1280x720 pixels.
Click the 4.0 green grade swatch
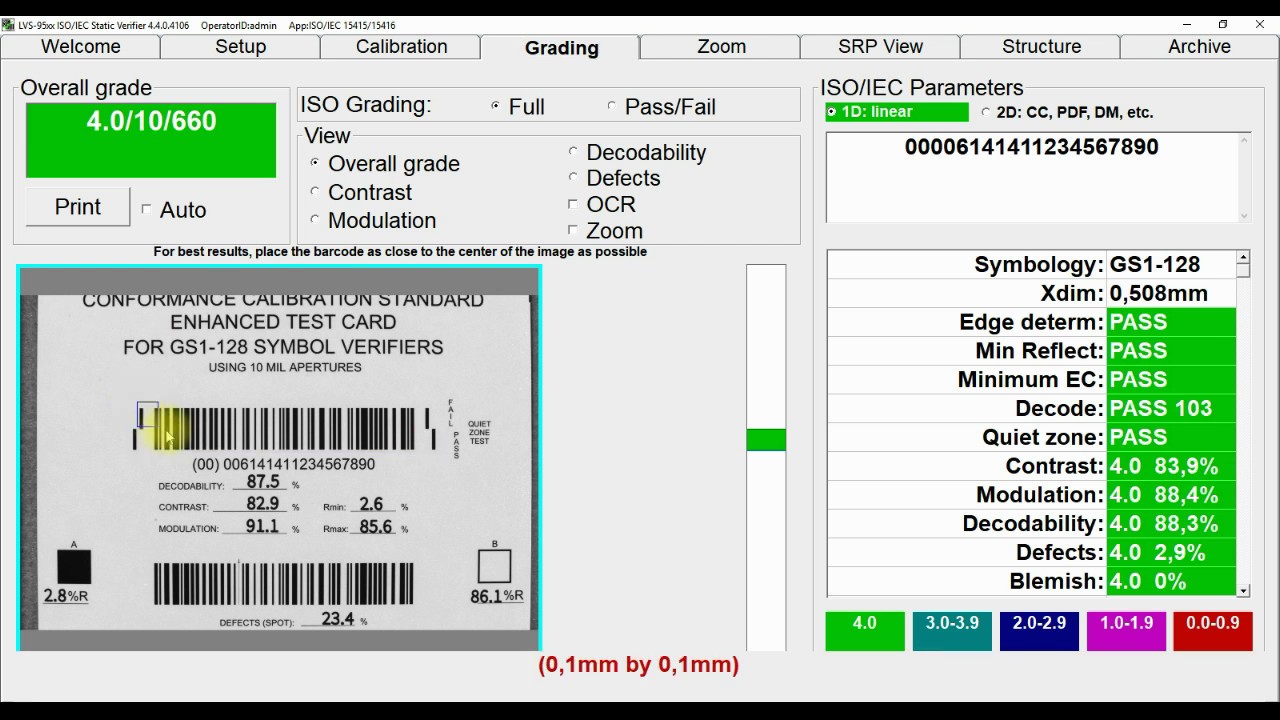(864, 632)
